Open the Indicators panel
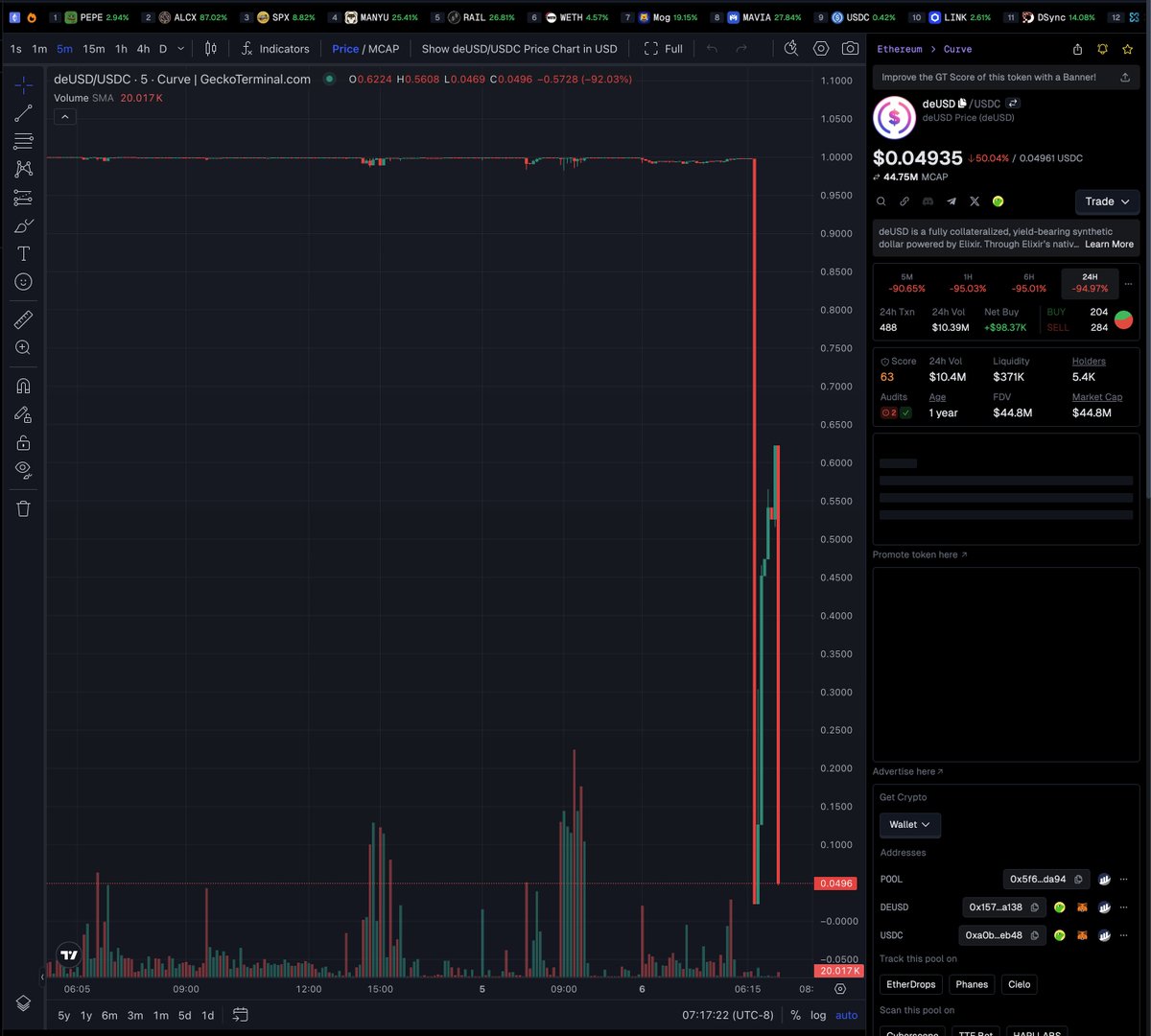This screenshot has height=1036, width=1151. [275, 49]
